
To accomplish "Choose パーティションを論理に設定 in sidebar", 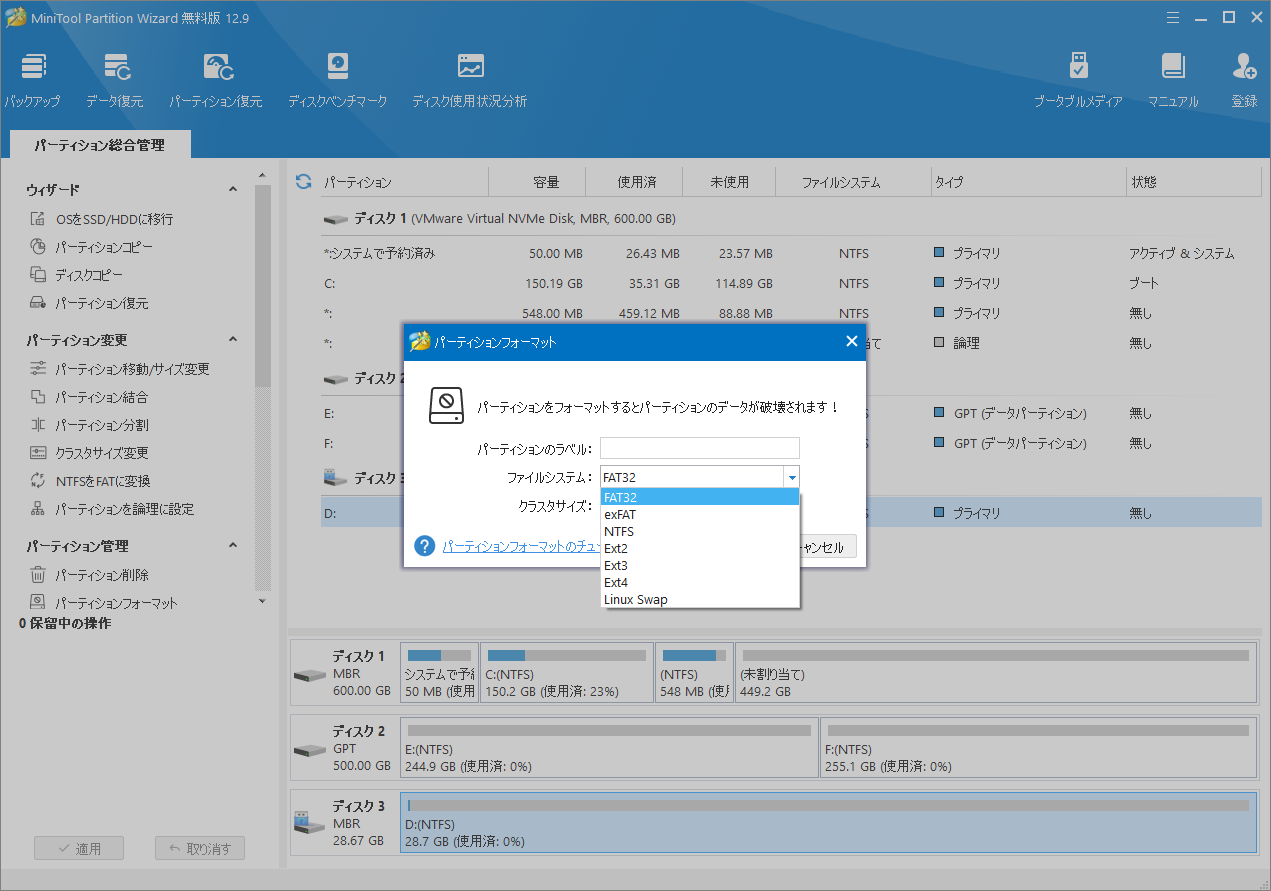I will pyautogui.click(x=111, y=509).
